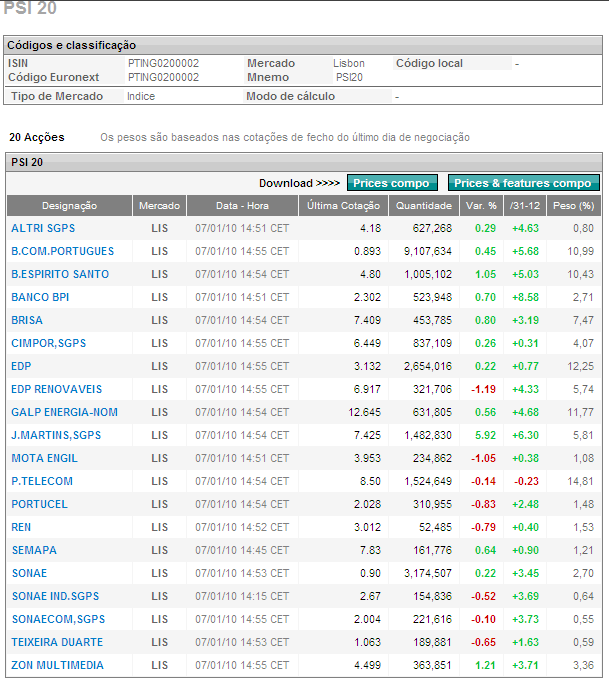This screenshot has width=609, height=686.
Task: Click B.ESPIRITO SANTO weight value 10,43
Action: (581, 274)
